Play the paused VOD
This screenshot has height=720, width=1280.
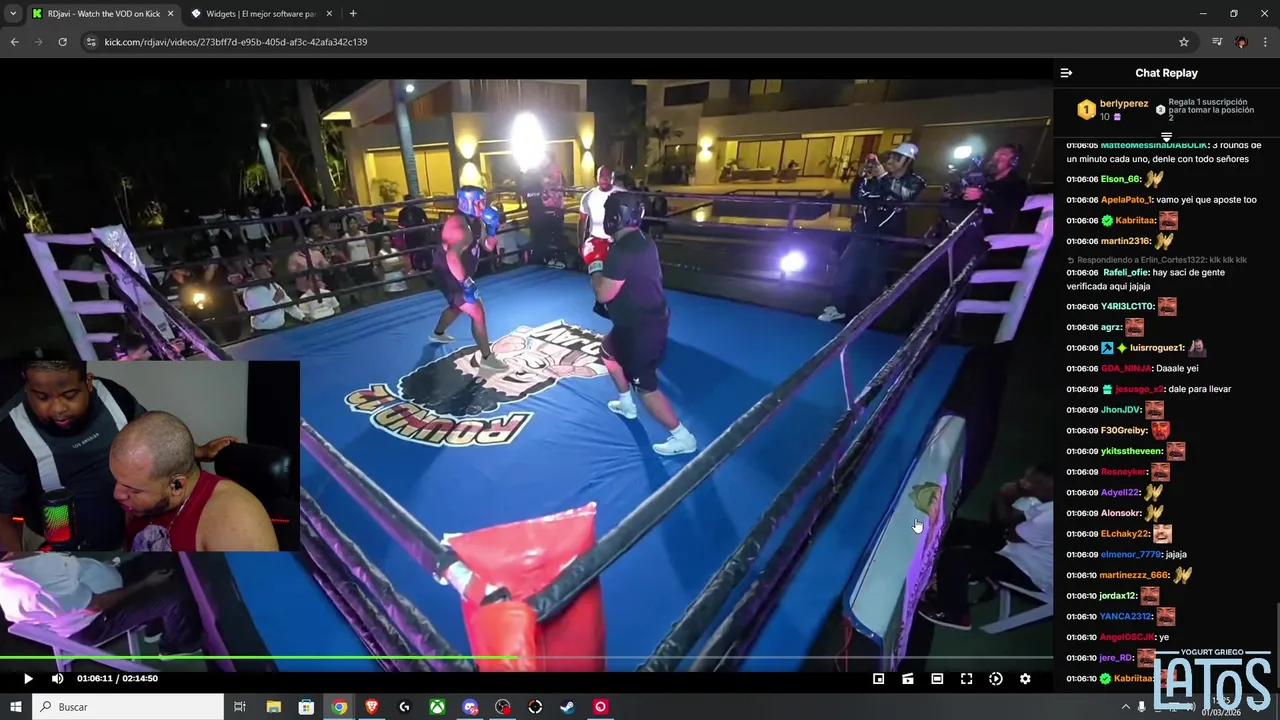[28, 679]
